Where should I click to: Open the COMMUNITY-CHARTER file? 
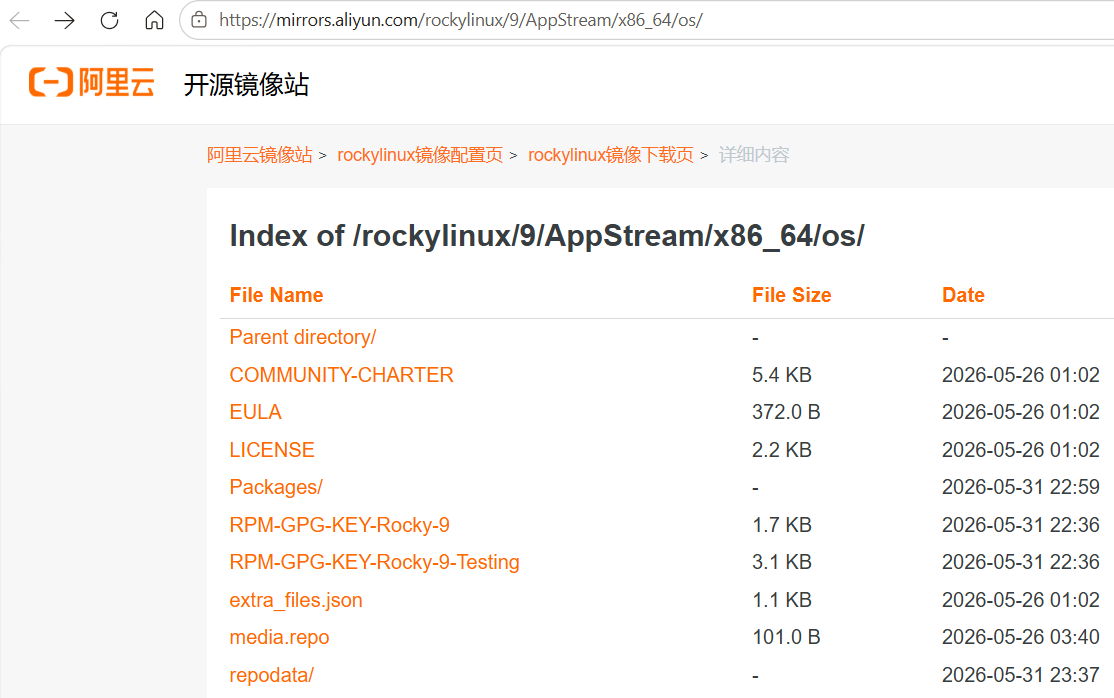coord(341,375)
